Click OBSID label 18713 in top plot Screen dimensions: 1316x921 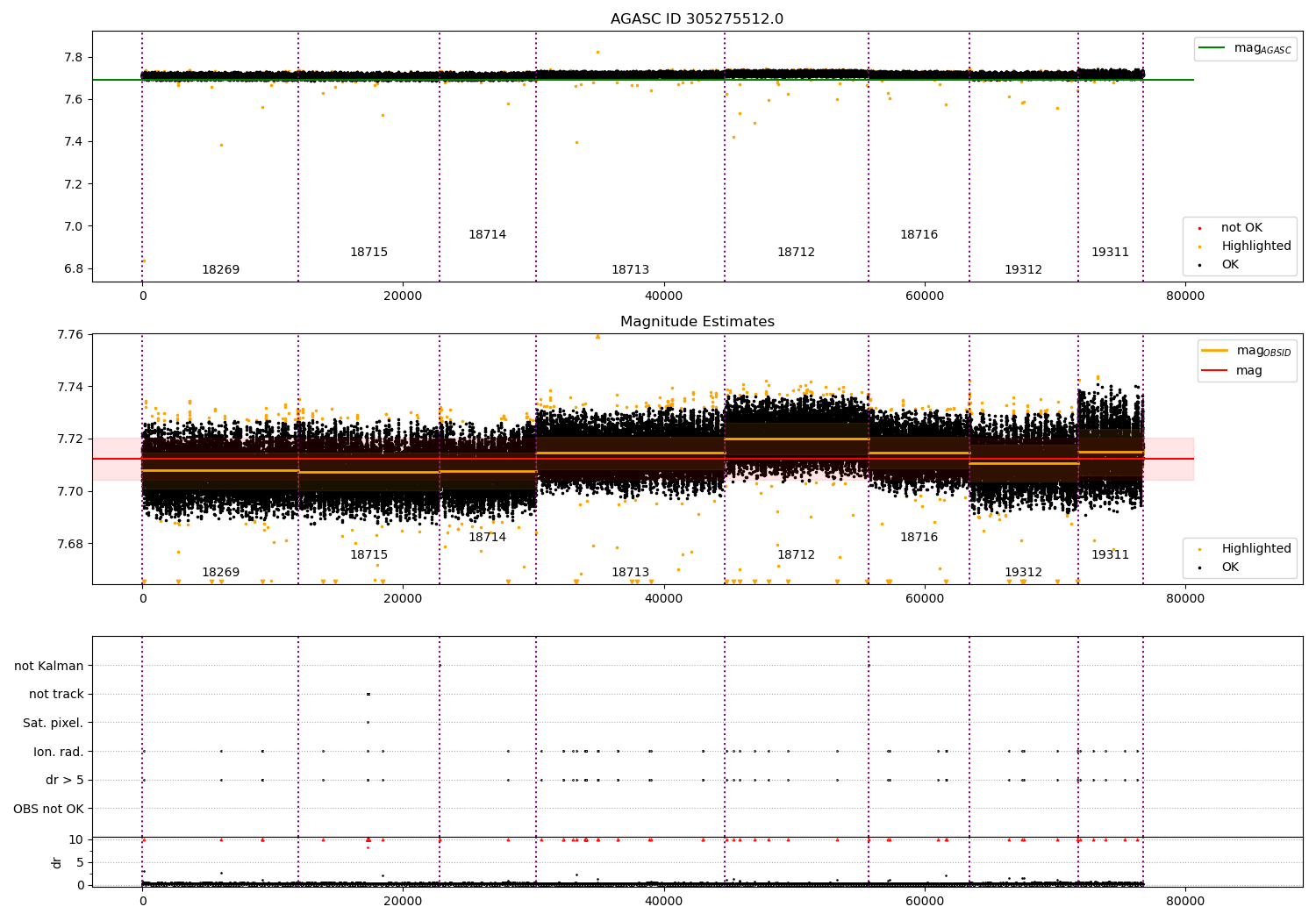pyautogui.click(x=630, y=270)
